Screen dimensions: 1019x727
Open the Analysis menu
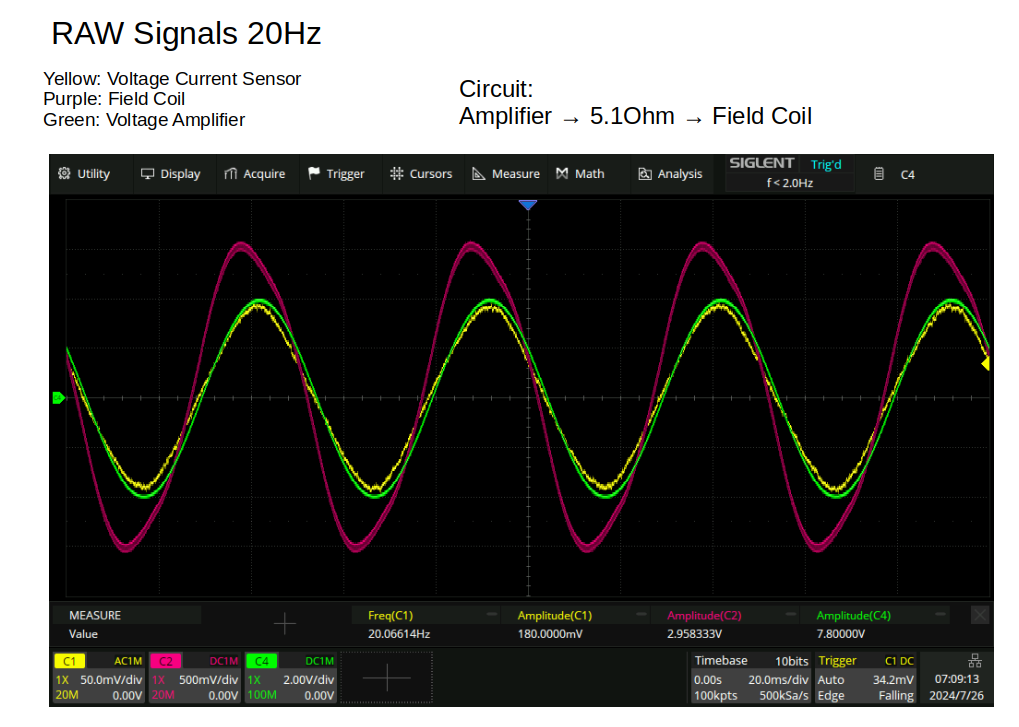click(x=671, y=174)
